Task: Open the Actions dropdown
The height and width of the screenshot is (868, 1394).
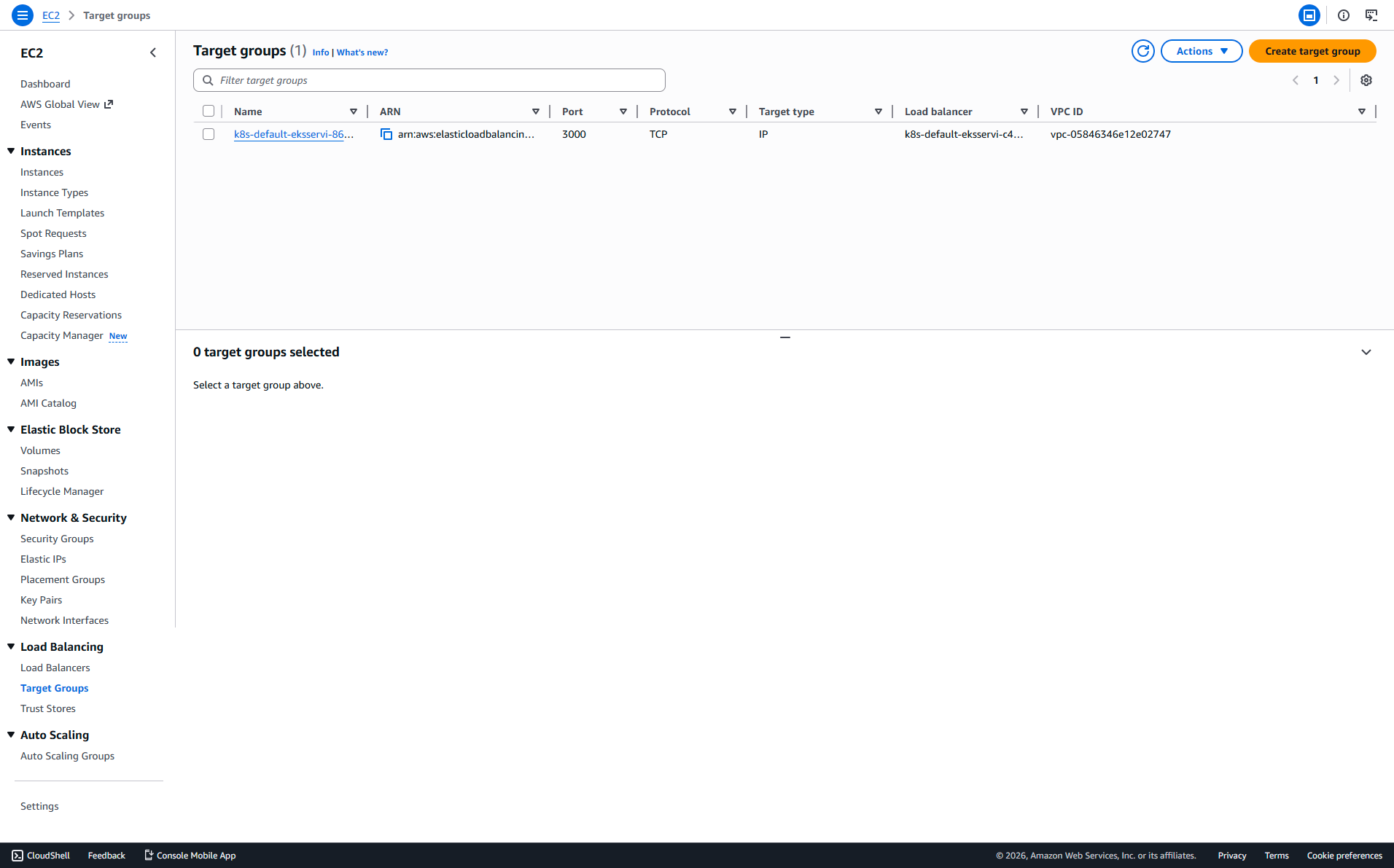Action: (1202, 51)
